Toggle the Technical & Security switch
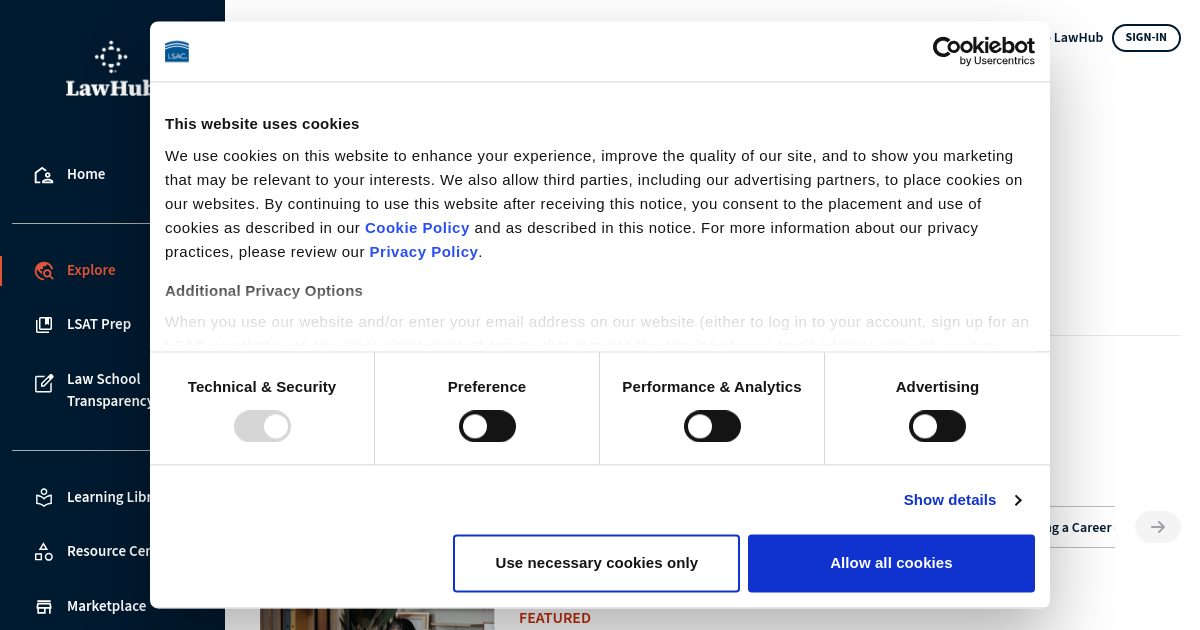 [262, 426]
